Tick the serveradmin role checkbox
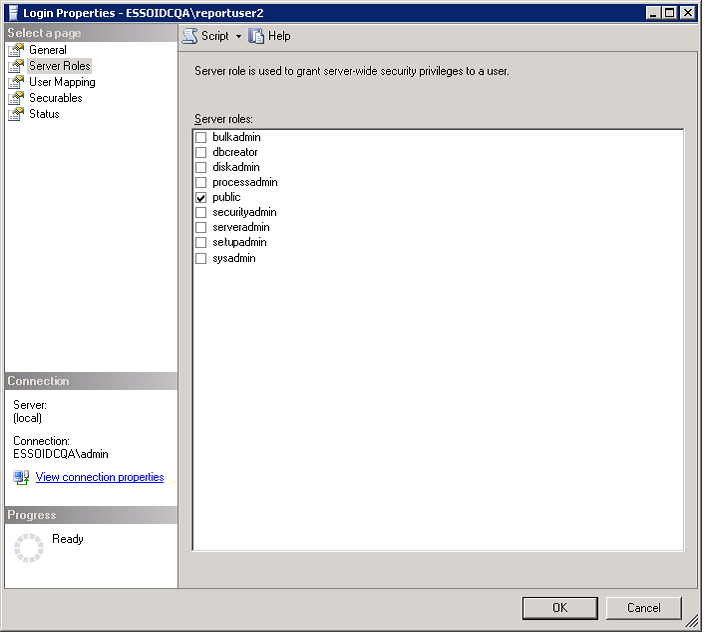 coord(201,227)
